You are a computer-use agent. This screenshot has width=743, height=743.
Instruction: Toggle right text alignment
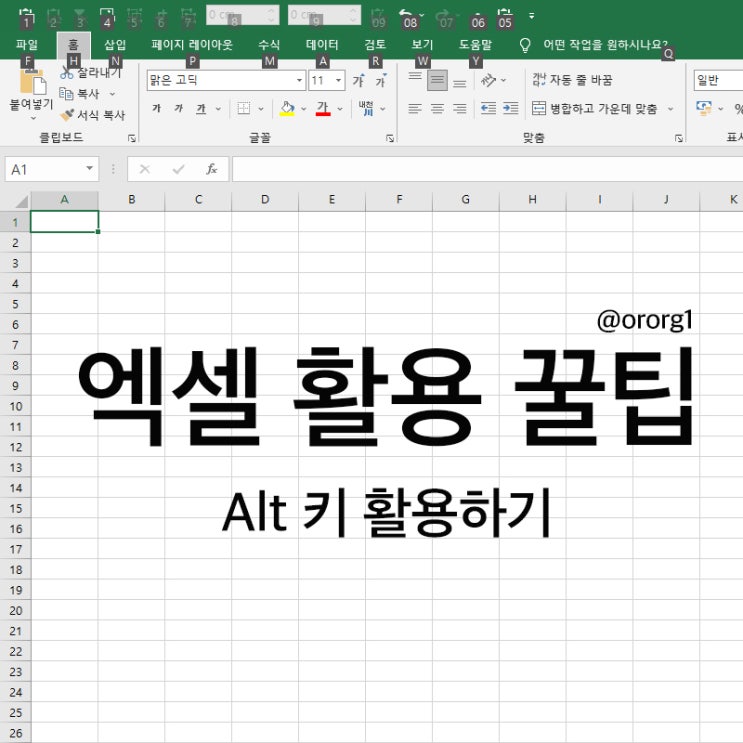[460, 109]
